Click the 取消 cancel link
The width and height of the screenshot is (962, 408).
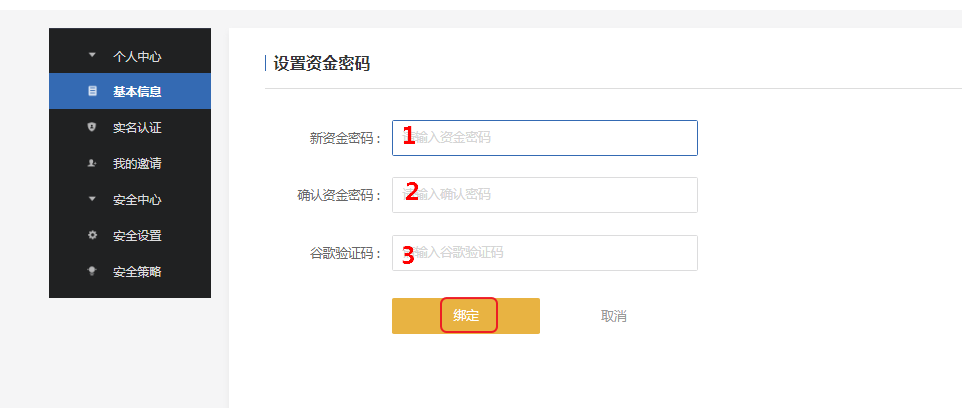point(614,317)
